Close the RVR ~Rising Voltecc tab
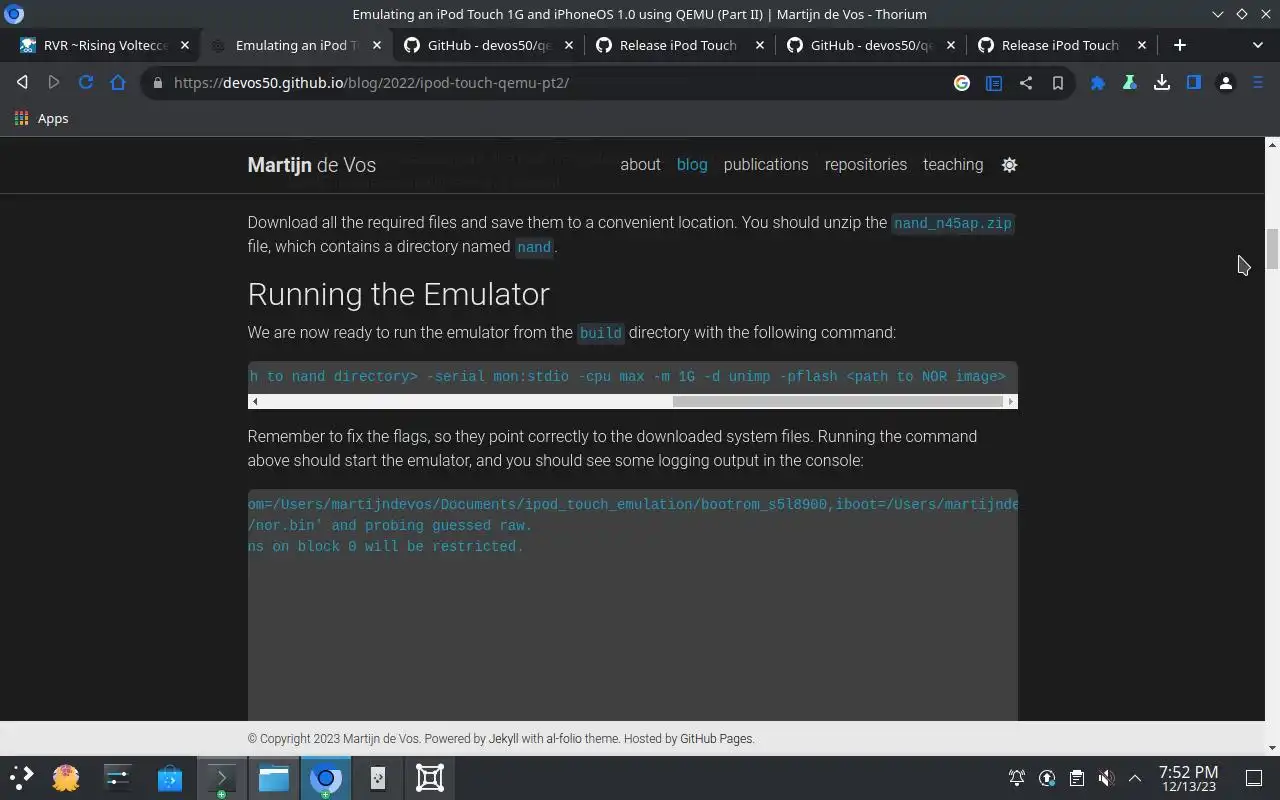 (x=185, y=45)
